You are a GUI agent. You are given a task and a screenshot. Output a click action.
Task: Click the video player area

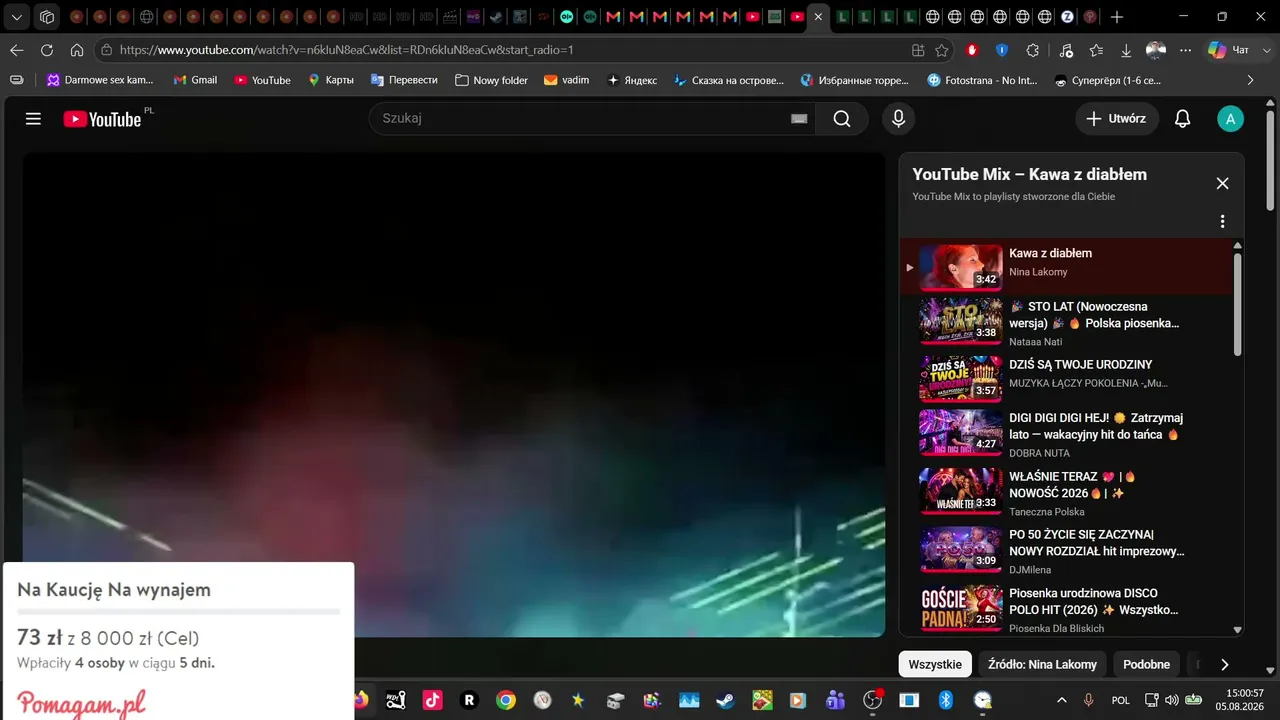[454, 394]
